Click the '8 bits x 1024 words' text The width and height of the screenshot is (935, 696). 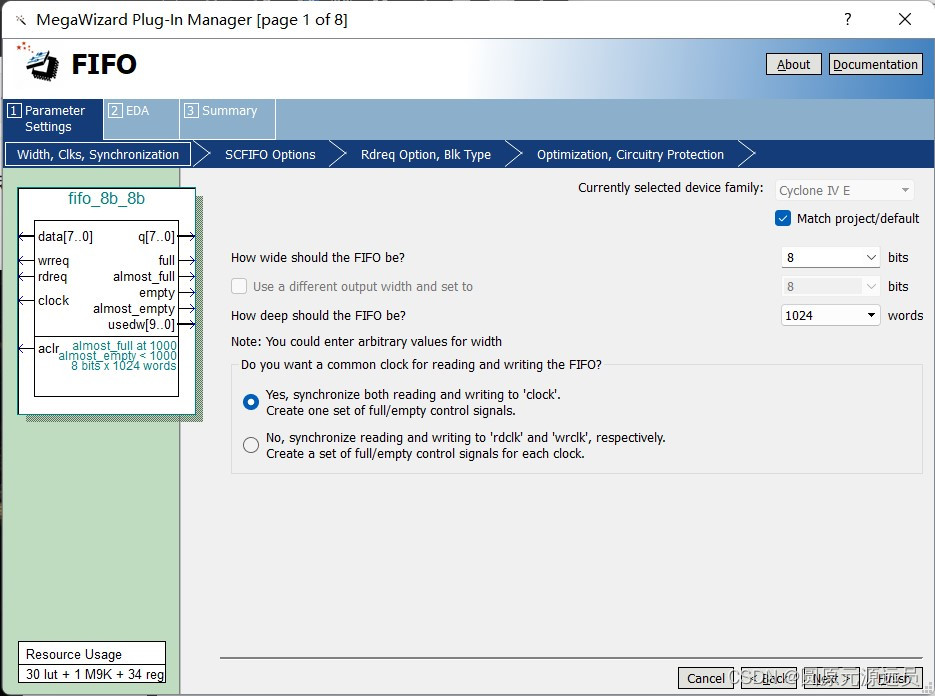coord(123,366)
